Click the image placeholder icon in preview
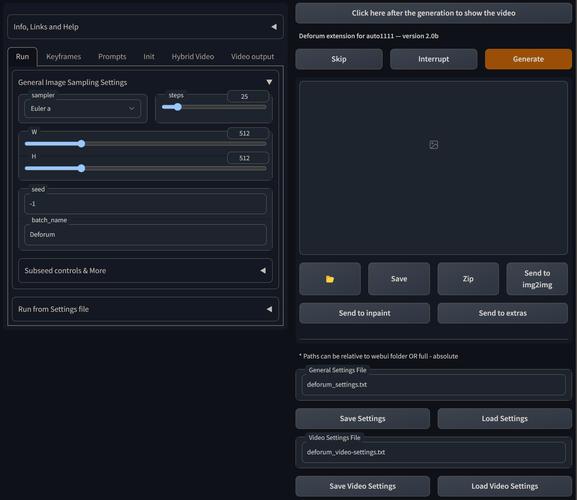Screen dimensions: 577x500 (x=433, y=145)
